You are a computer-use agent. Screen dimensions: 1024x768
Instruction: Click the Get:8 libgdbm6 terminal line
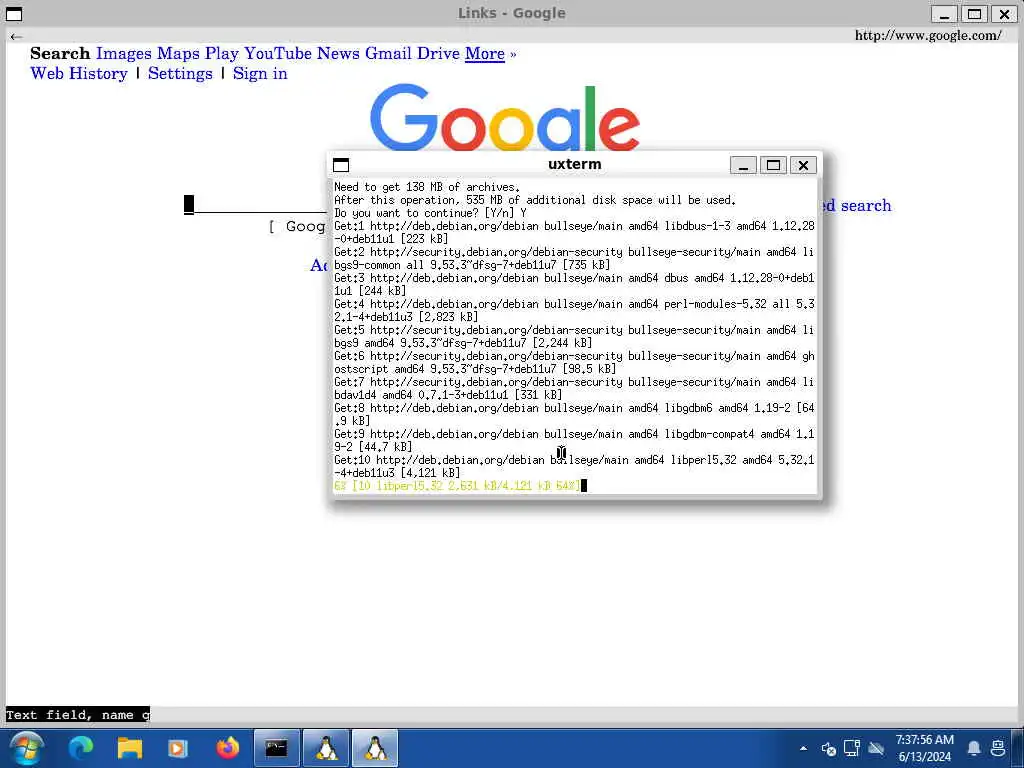(574, 414)
